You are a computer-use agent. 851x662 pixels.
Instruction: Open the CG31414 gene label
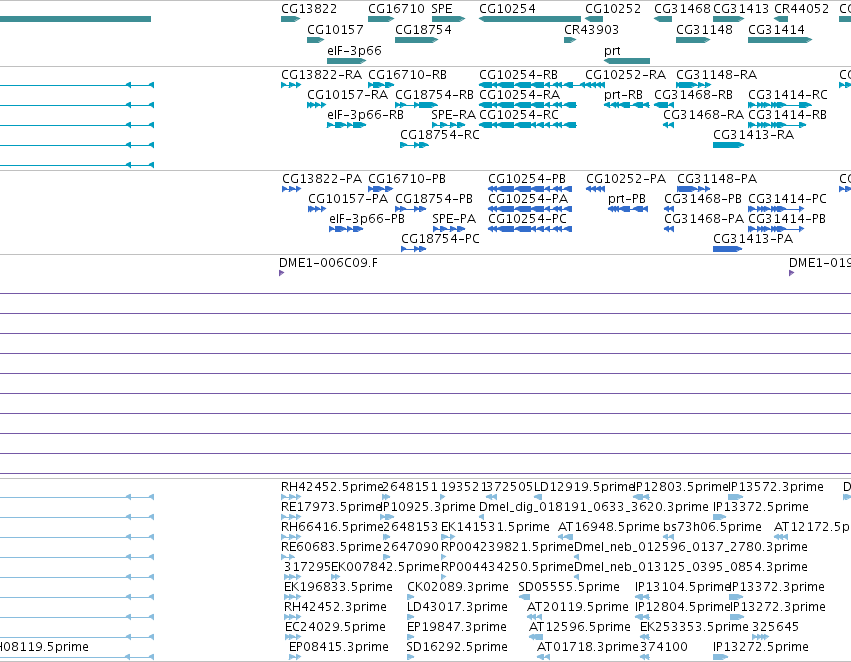[776, 29]
